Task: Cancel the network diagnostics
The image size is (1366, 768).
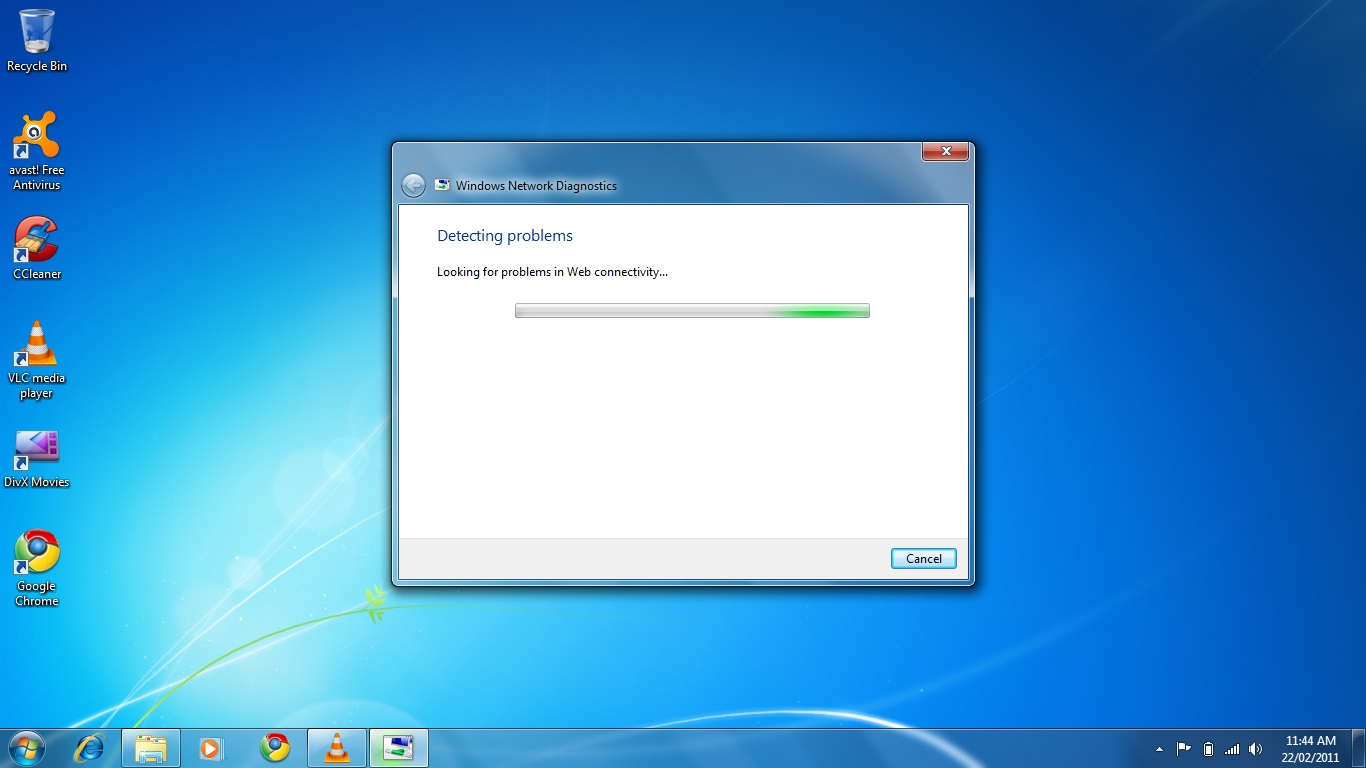Action: (924, 559)
